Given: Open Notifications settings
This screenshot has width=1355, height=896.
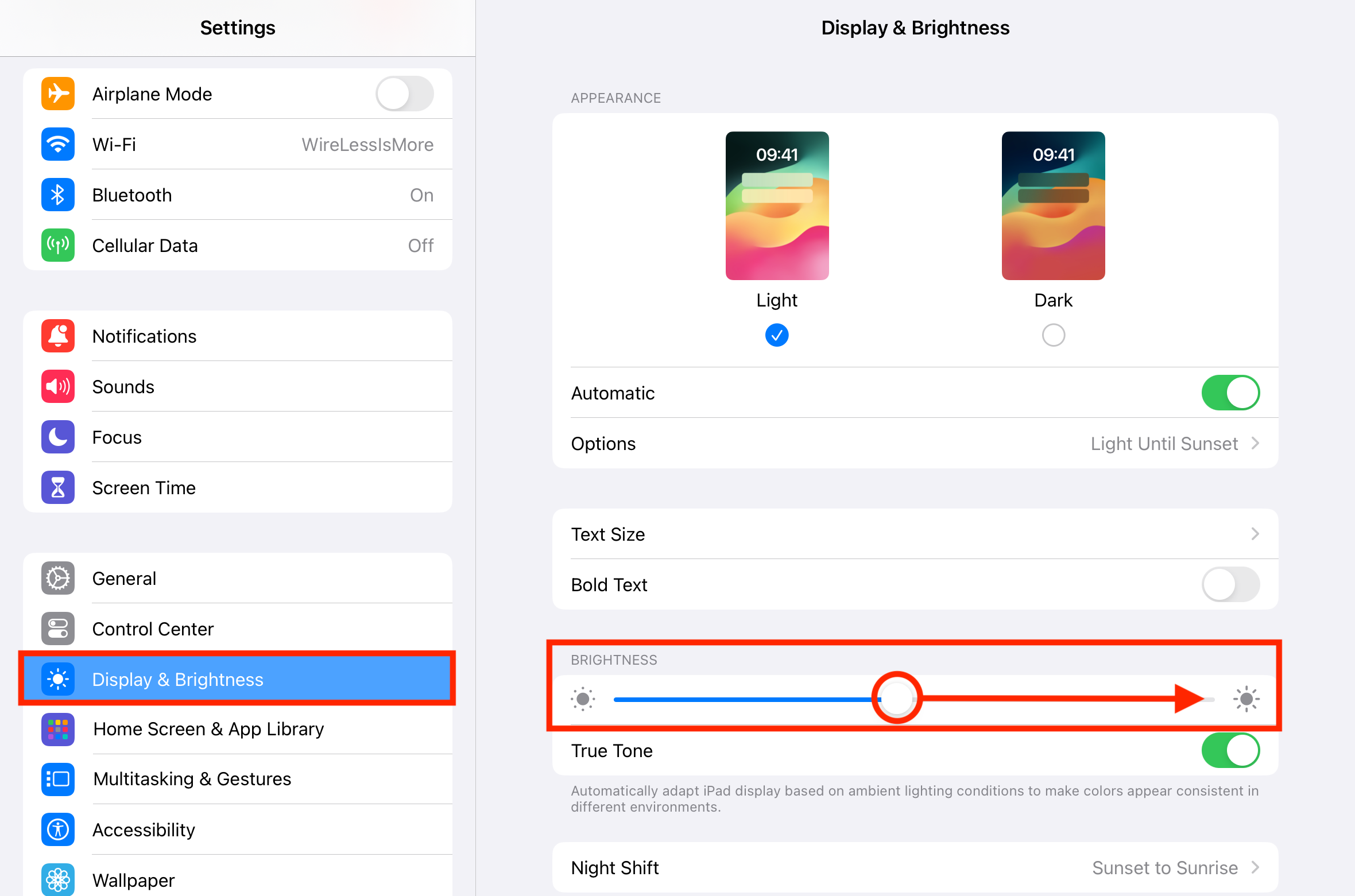Looking at the screenshot, I should [x=238, y=336].
